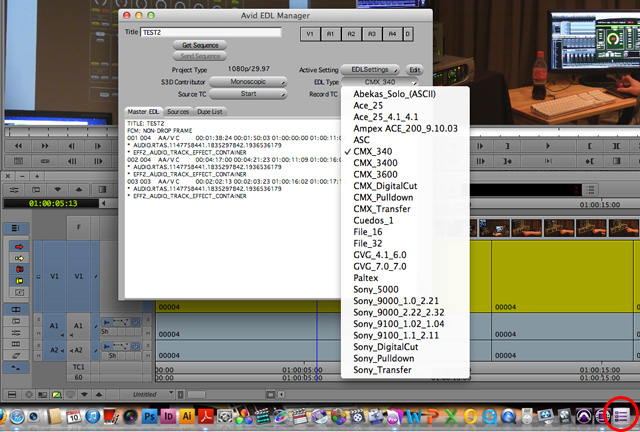Toggle the V1 source track selector

pos(54,276)
